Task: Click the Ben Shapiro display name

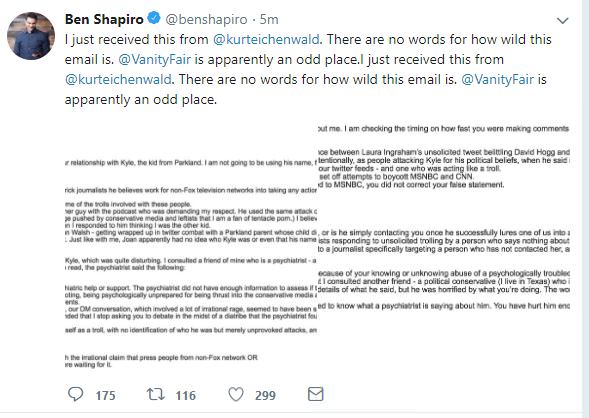Action: point(104,19)
